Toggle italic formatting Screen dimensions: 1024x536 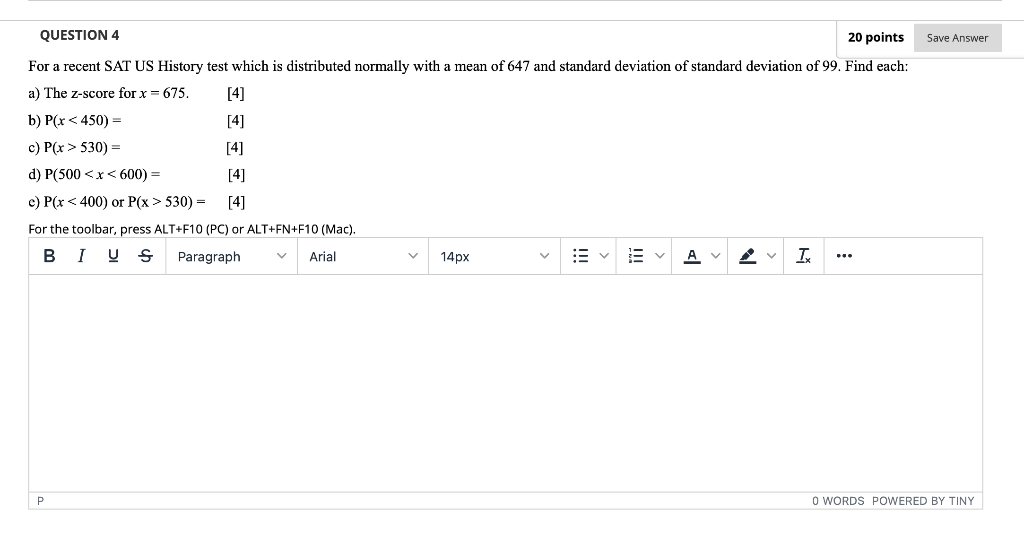(81, 256)
